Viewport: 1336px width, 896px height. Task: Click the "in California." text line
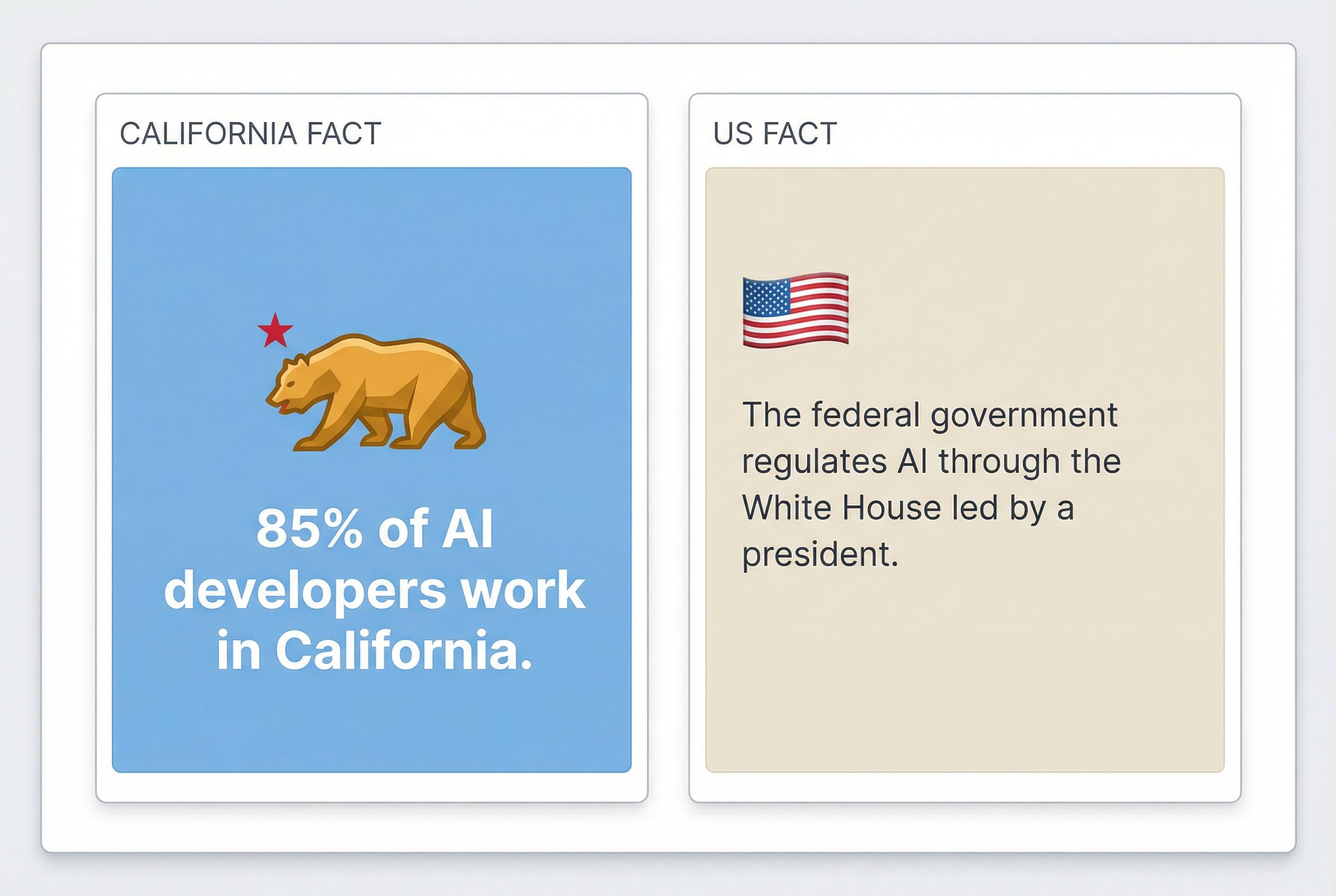(x=375, y=650)
